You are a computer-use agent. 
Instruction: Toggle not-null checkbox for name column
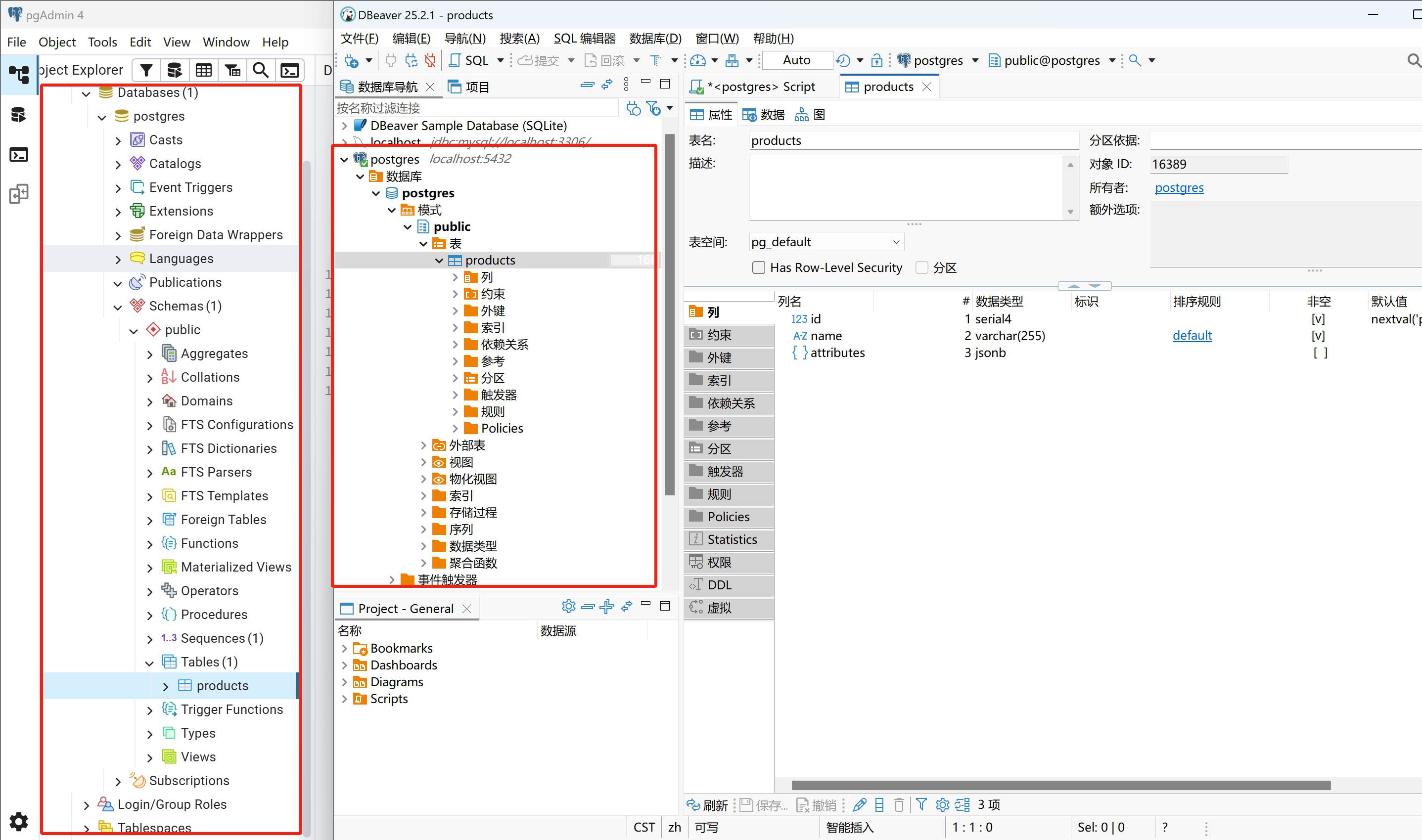tap(1318, 336)
